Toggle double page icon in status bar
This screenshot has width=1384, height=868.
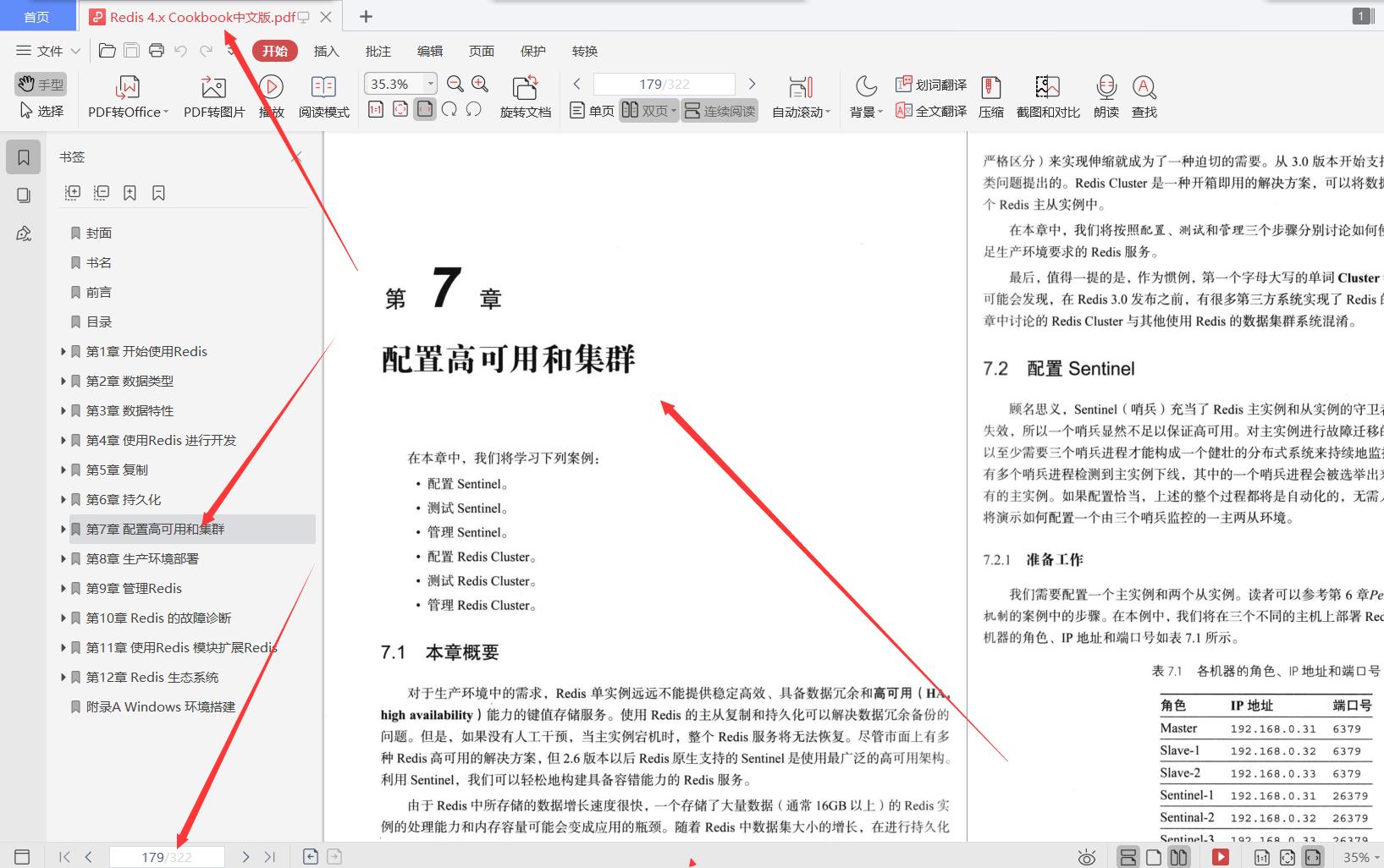pyautogui.click(x=1178, y=857)
